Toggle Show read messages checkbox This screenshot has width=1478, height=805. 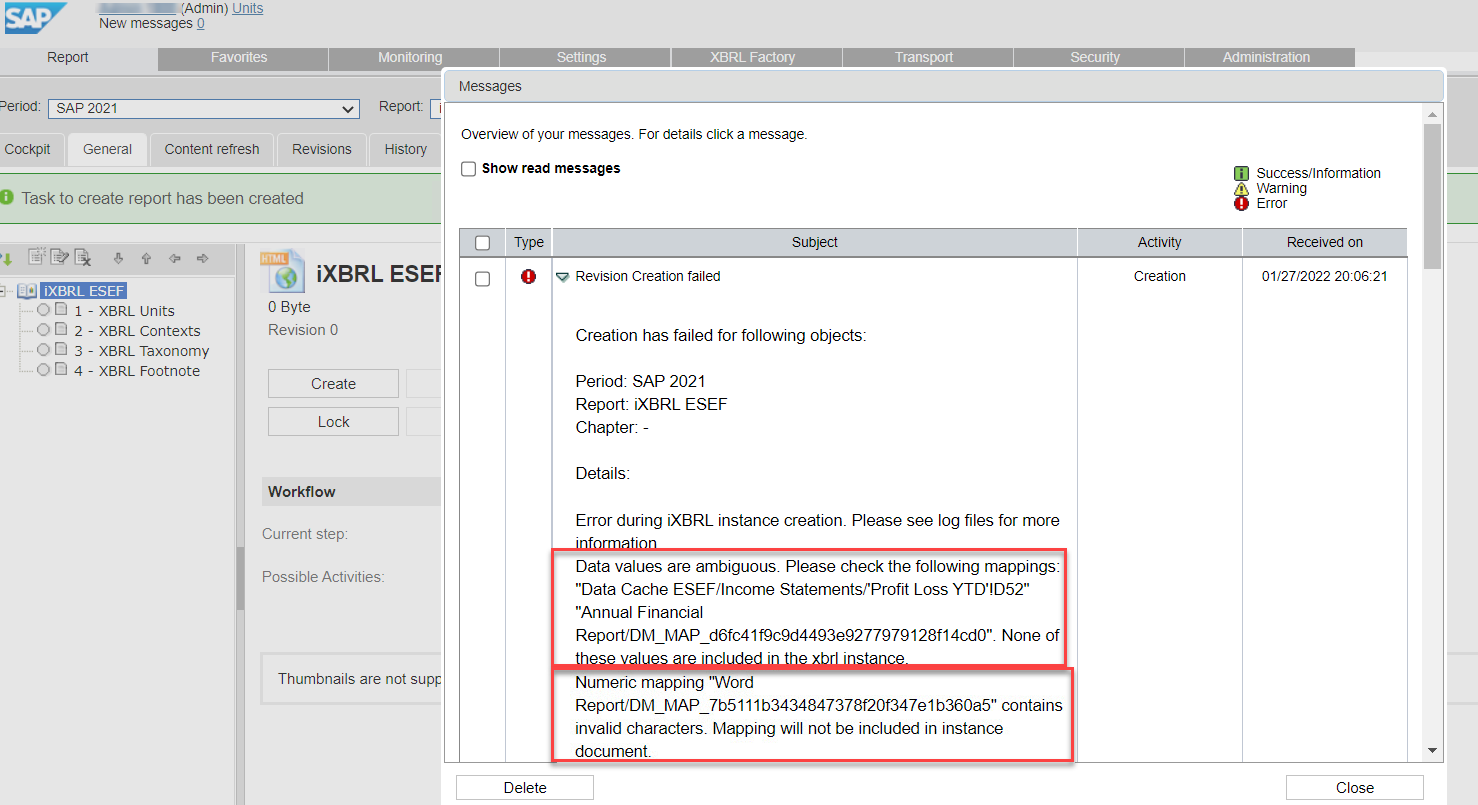tap(468, 169)
